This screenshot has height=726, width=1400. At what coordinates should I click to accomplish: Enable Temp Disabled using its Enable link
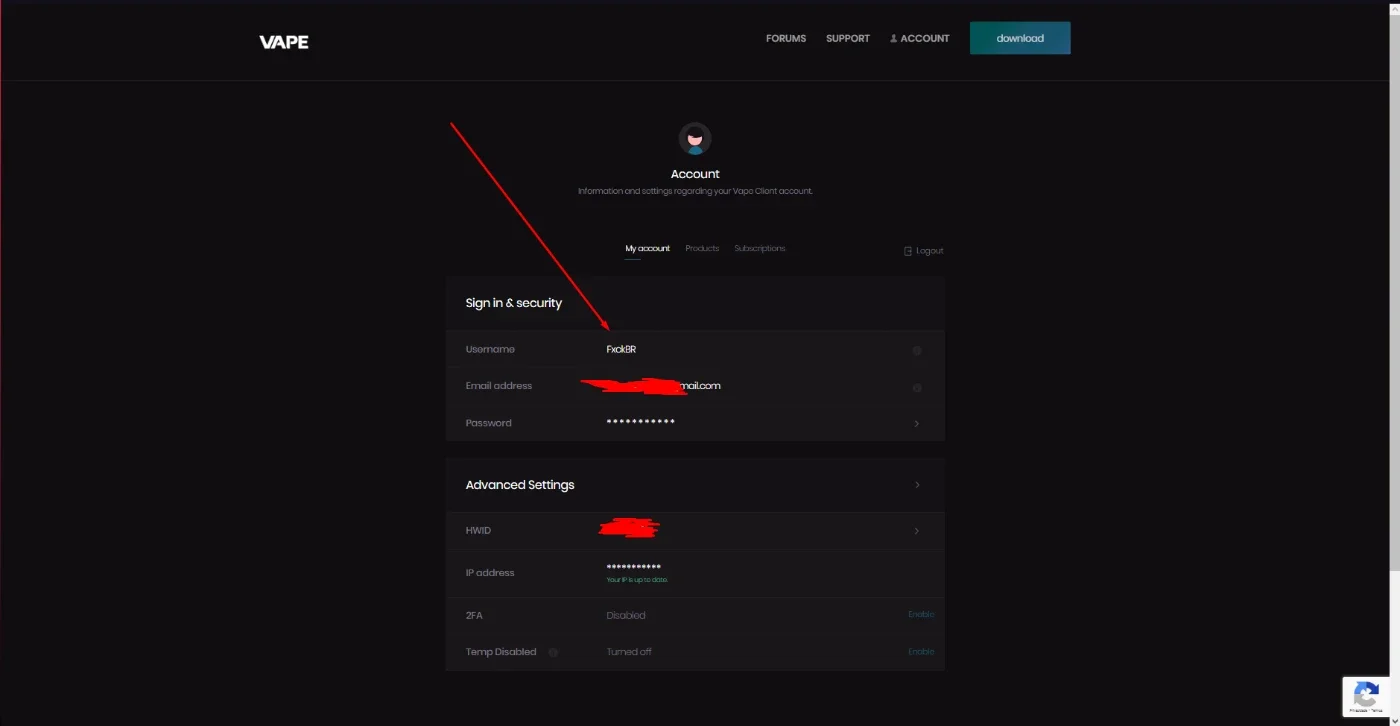(x=921, y=651)
